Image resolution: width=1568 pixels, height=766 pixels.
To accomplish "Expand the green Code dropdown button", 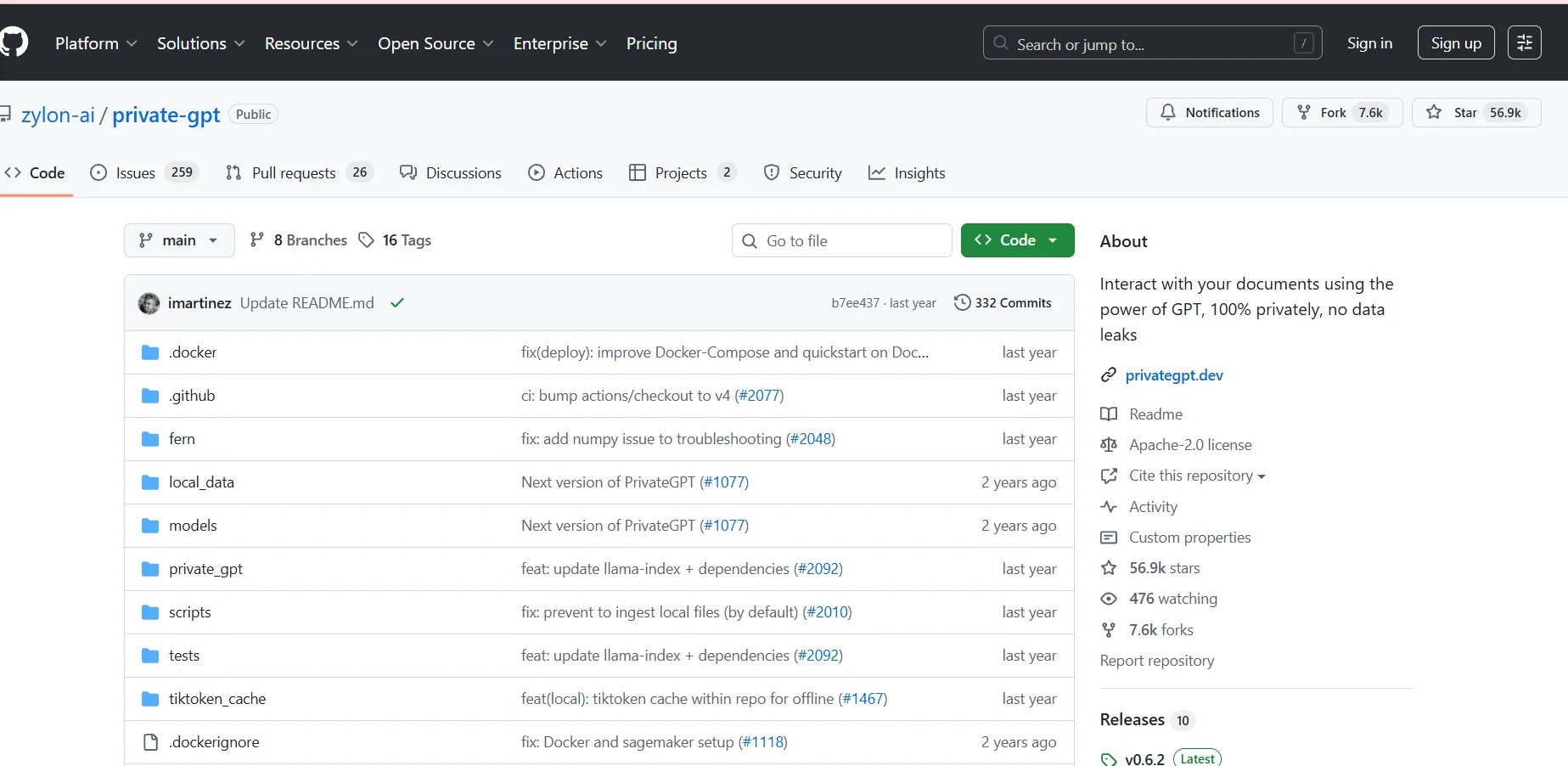I will tap(1017, 240).
